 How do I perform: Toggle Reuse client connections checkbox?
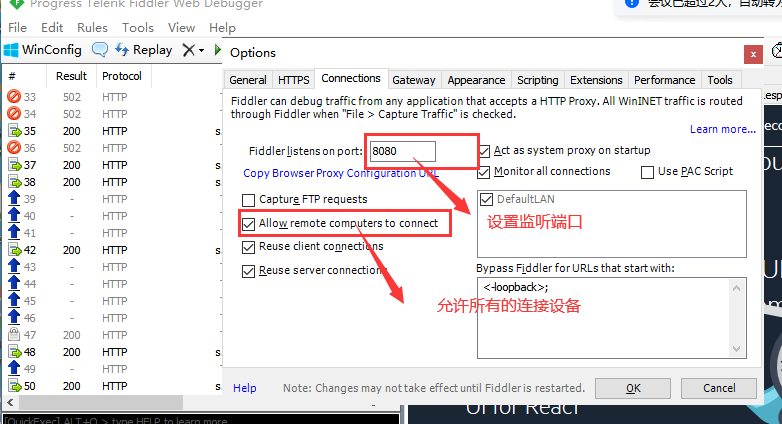click(x=248, y=247)
